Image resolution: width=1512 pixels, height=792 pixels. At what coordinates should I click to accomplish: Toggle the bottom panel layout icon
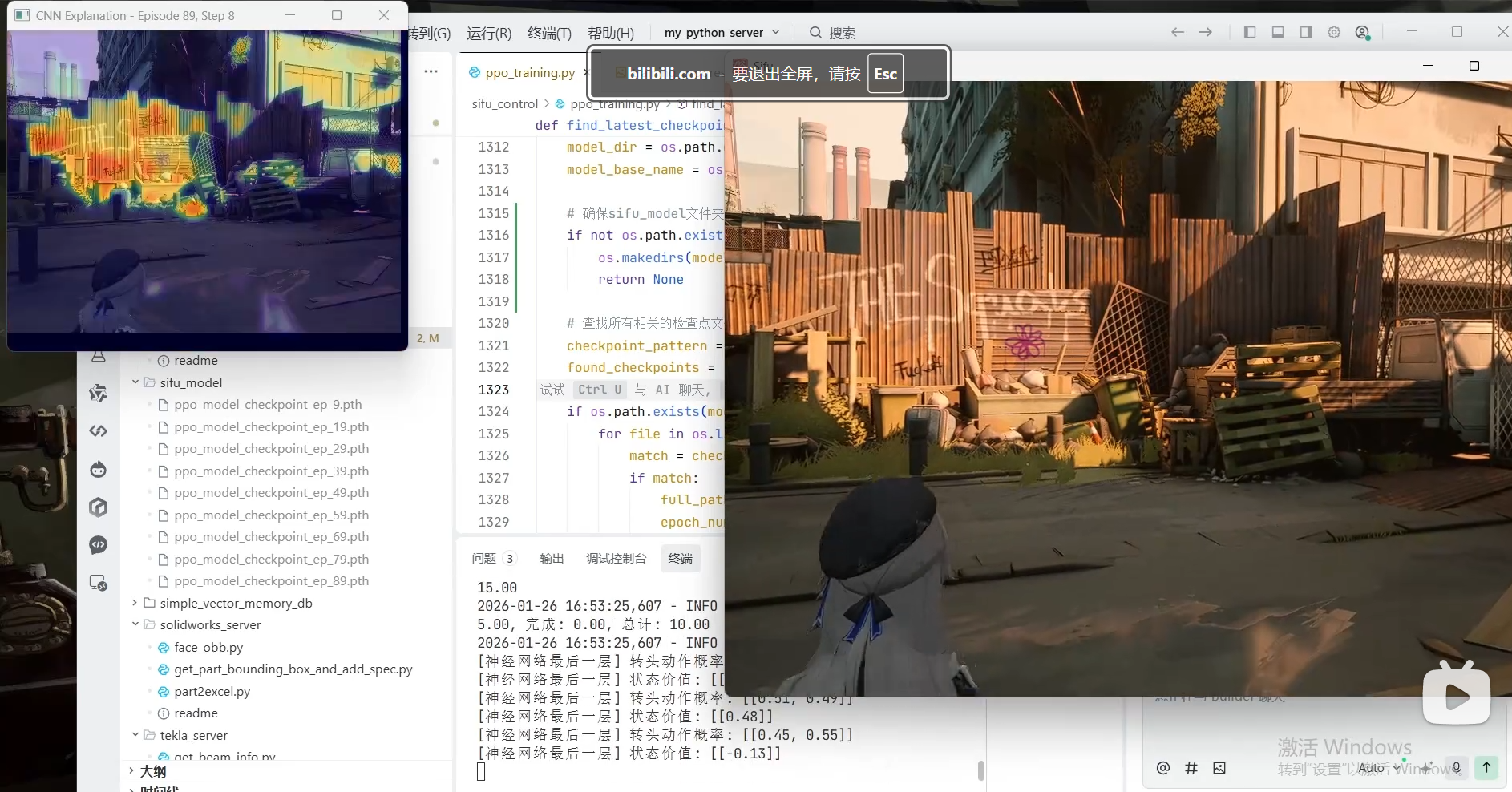point(1278,32)
